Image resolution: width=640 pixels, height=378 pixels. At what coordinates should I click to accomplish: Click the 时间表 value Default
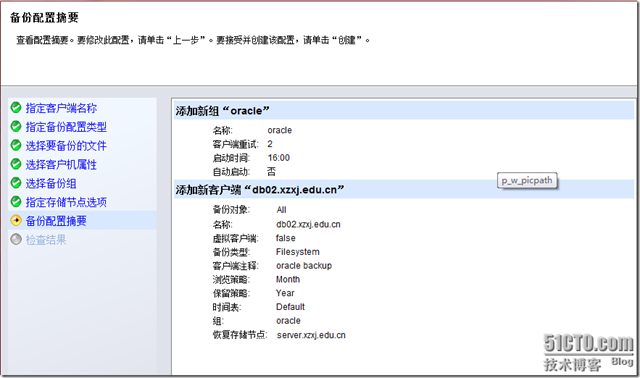pyautogui.click(x=290, y=307)
